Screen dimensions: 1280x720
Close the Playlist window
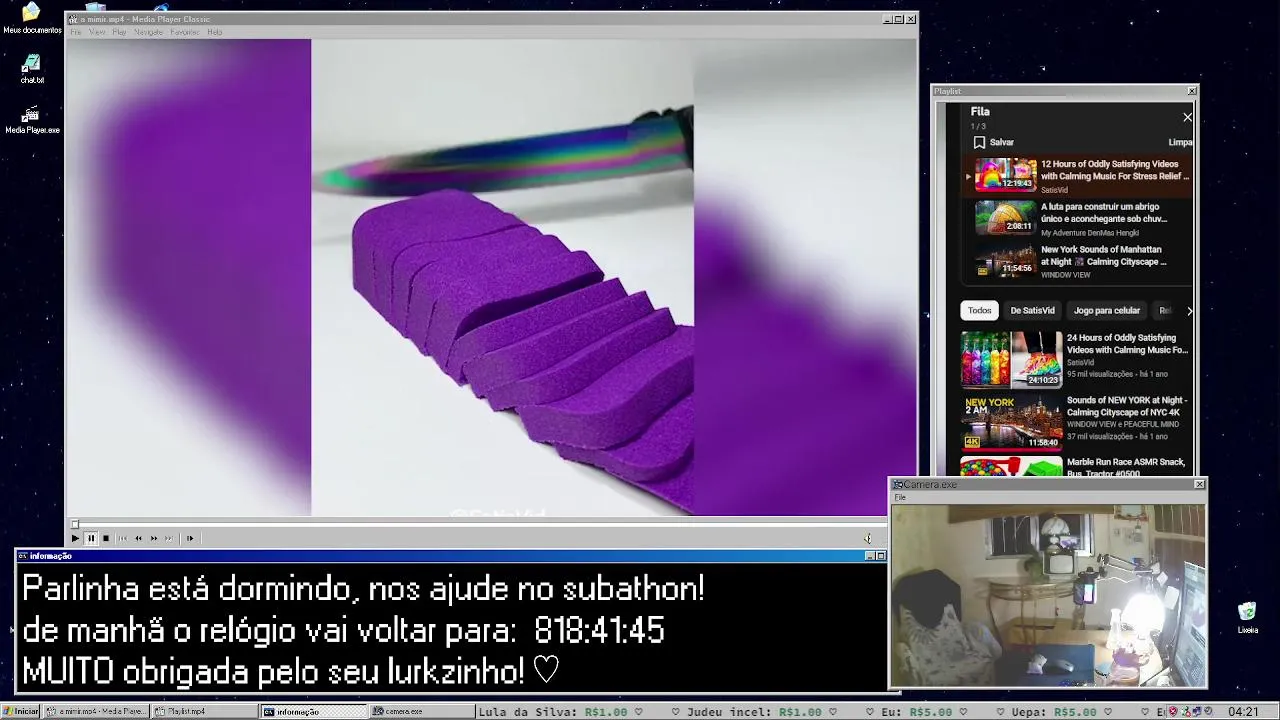(x=1191, y=91)
